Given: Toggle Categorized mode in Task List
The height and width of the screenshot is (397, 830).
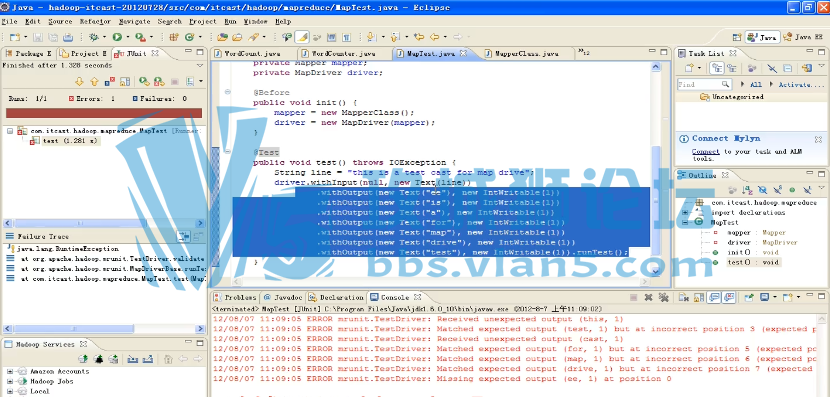Looking at the screenshot, I should [717, 68].
